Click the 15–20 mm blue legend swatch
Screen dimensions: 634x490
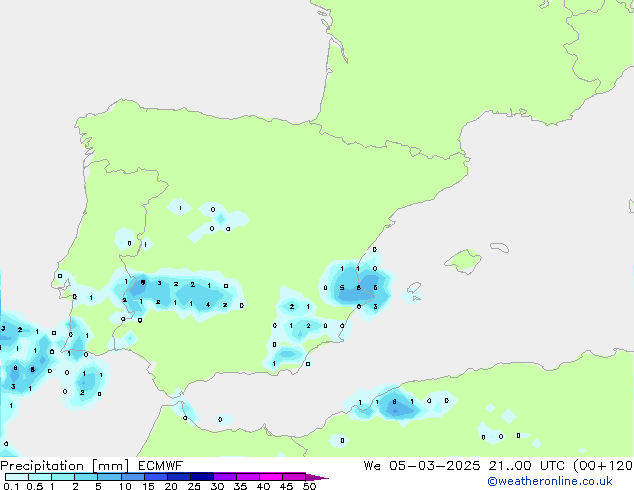155,477
